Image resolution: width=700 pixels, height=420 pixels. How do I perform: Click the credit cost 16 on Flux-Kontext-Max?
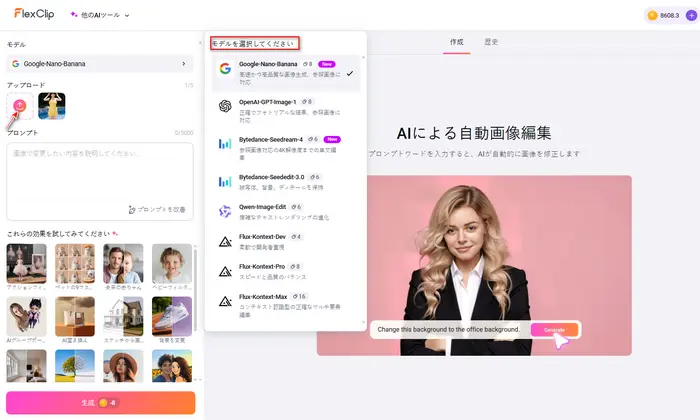[x=300, y=296]
